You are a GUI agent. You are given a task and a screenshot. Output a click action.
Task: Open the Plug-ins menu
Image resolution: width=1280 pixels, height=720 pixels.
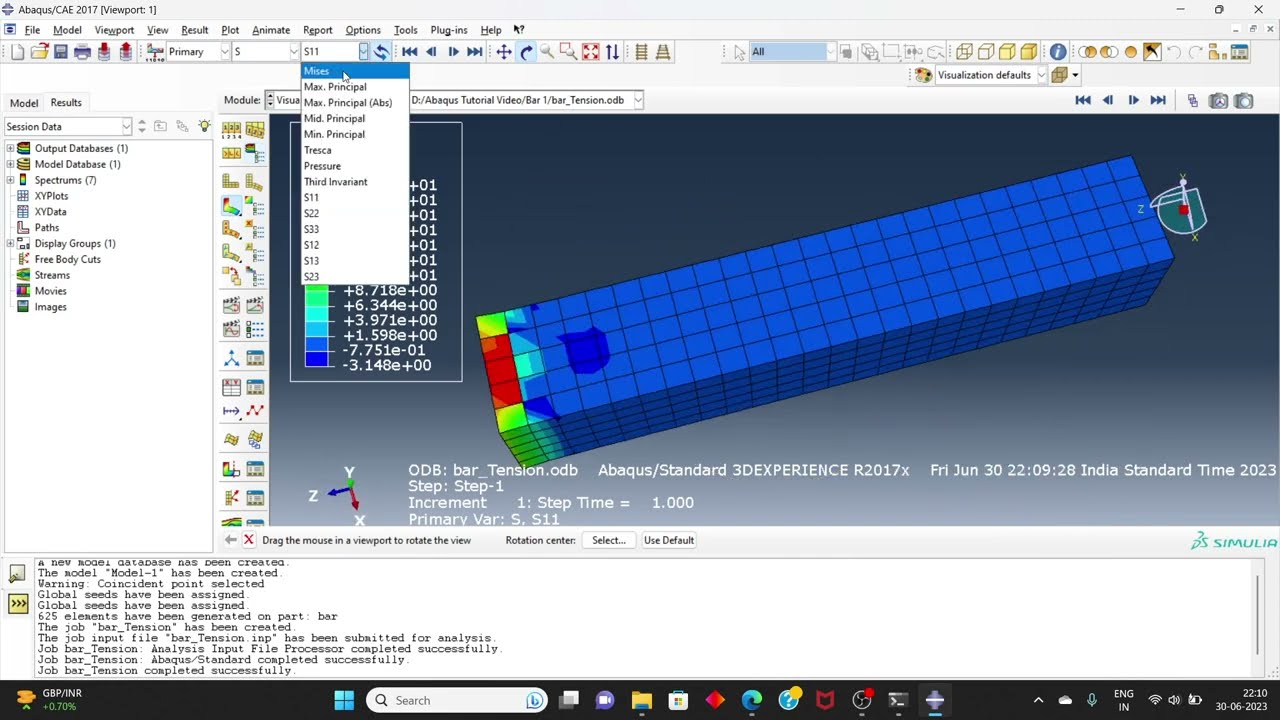(448, 30)
